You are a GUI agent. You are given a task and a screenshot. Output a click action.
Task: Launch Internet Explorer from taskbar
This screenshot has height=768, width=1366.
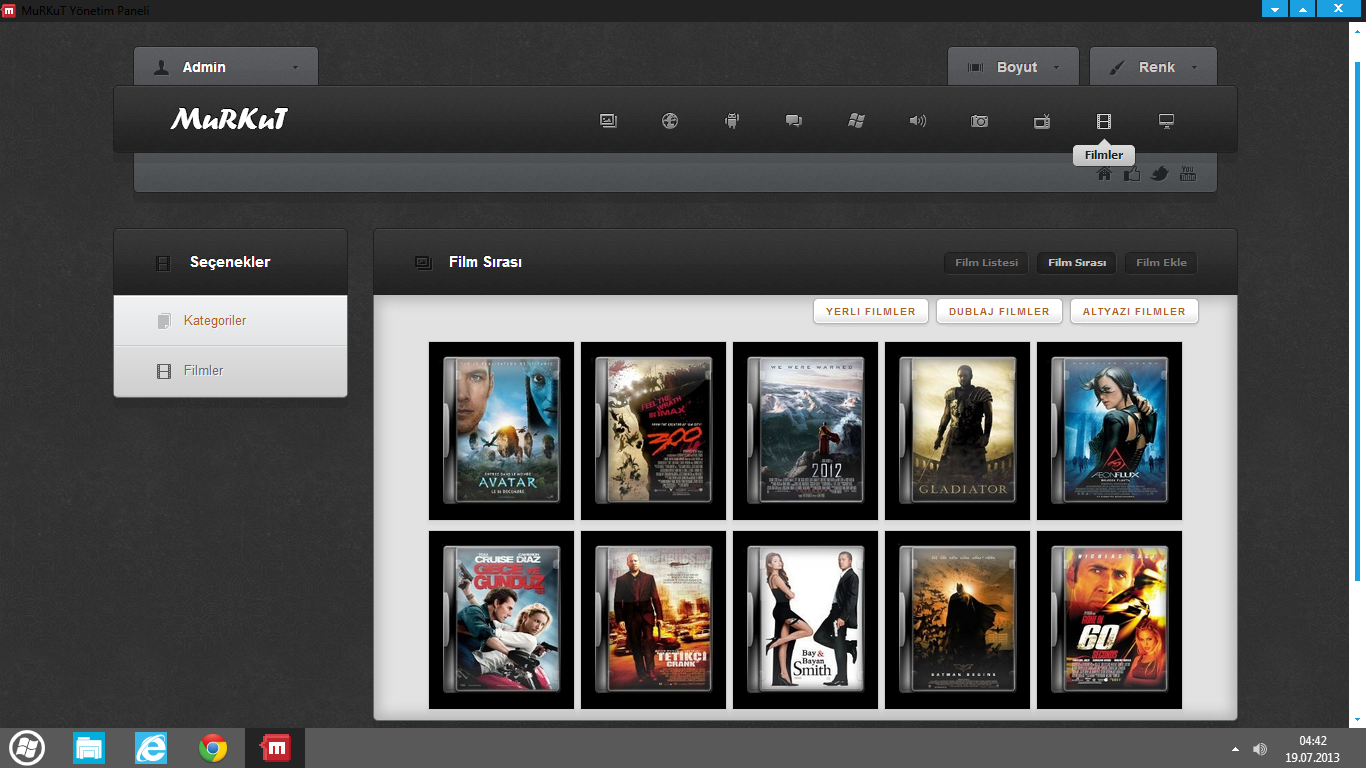click(x=151, y=748)
